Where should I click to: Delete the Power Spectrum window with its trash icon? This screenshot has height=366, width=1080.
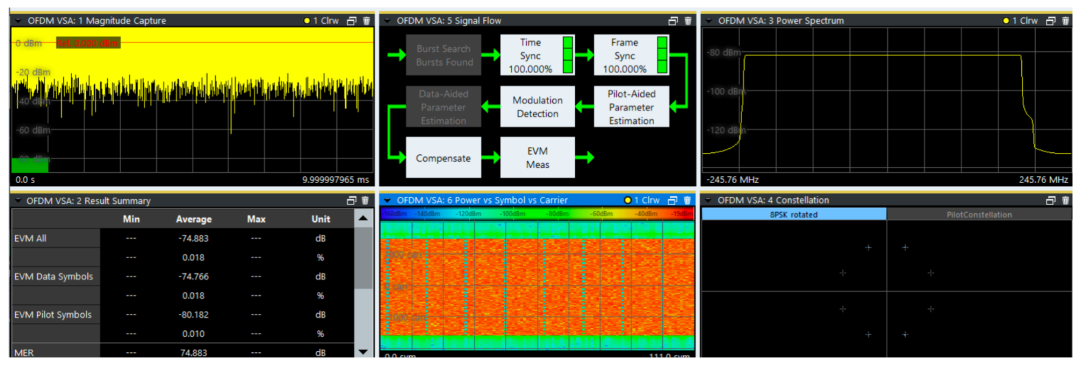tap(1066, 21)
